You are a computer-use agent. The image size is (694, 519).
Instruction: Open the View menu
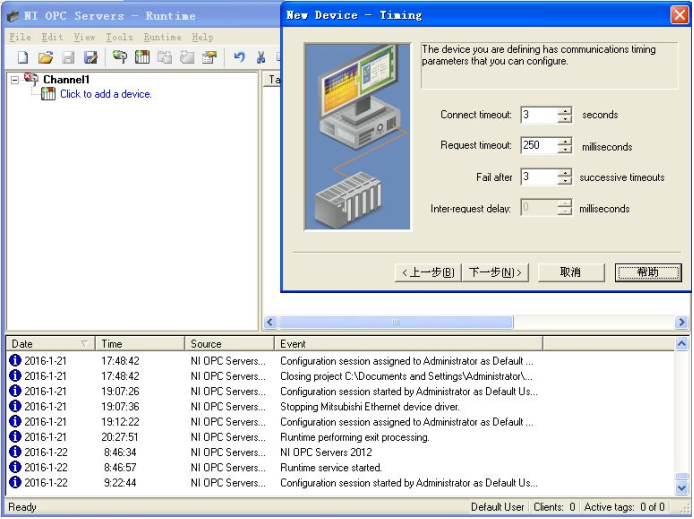[x=84, y=37]
